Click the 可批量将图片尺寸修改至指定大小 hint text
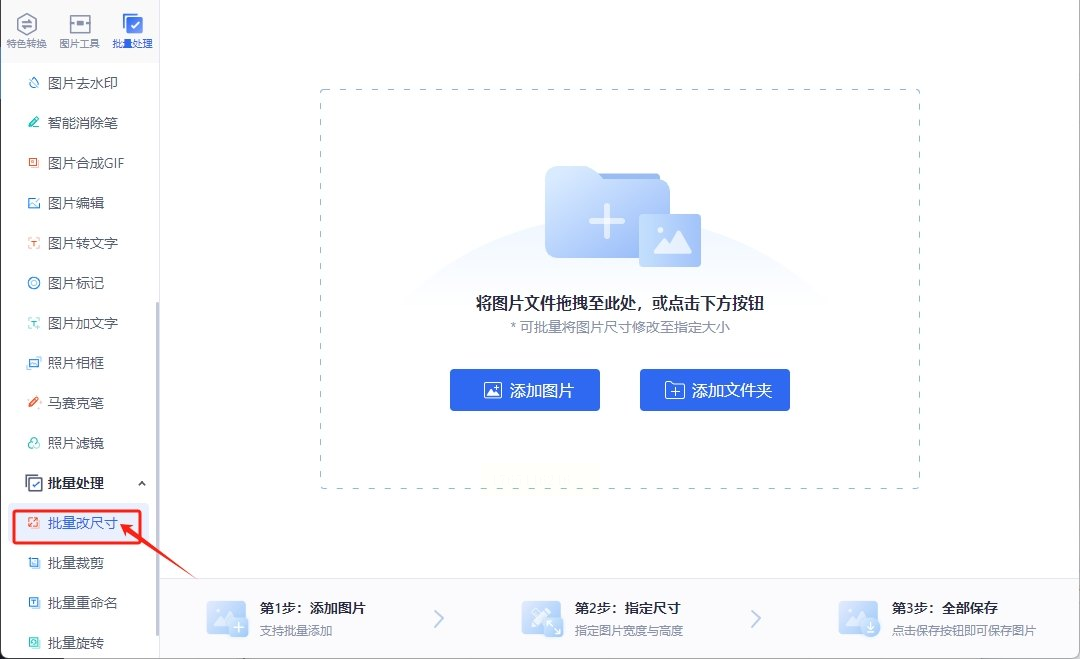The image size is (1080, 659). point(620,327)
